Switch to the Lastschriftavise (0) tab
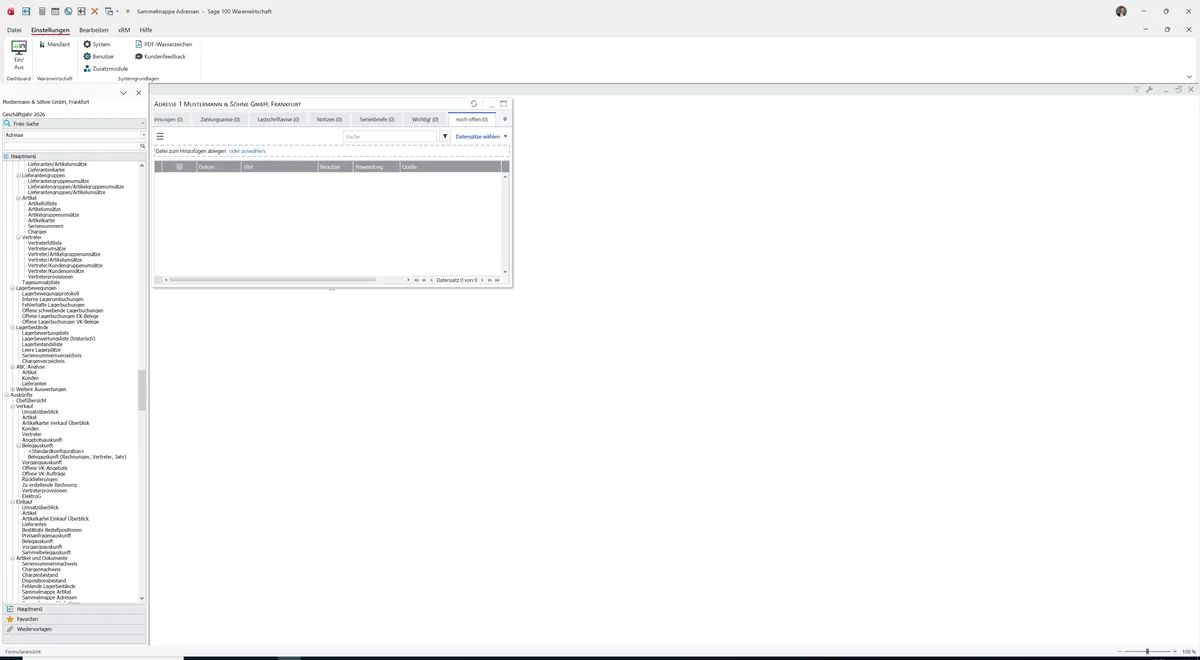The width and height of the screenshot is (1200, 660). pyautogui.click(x=278, y=119)
